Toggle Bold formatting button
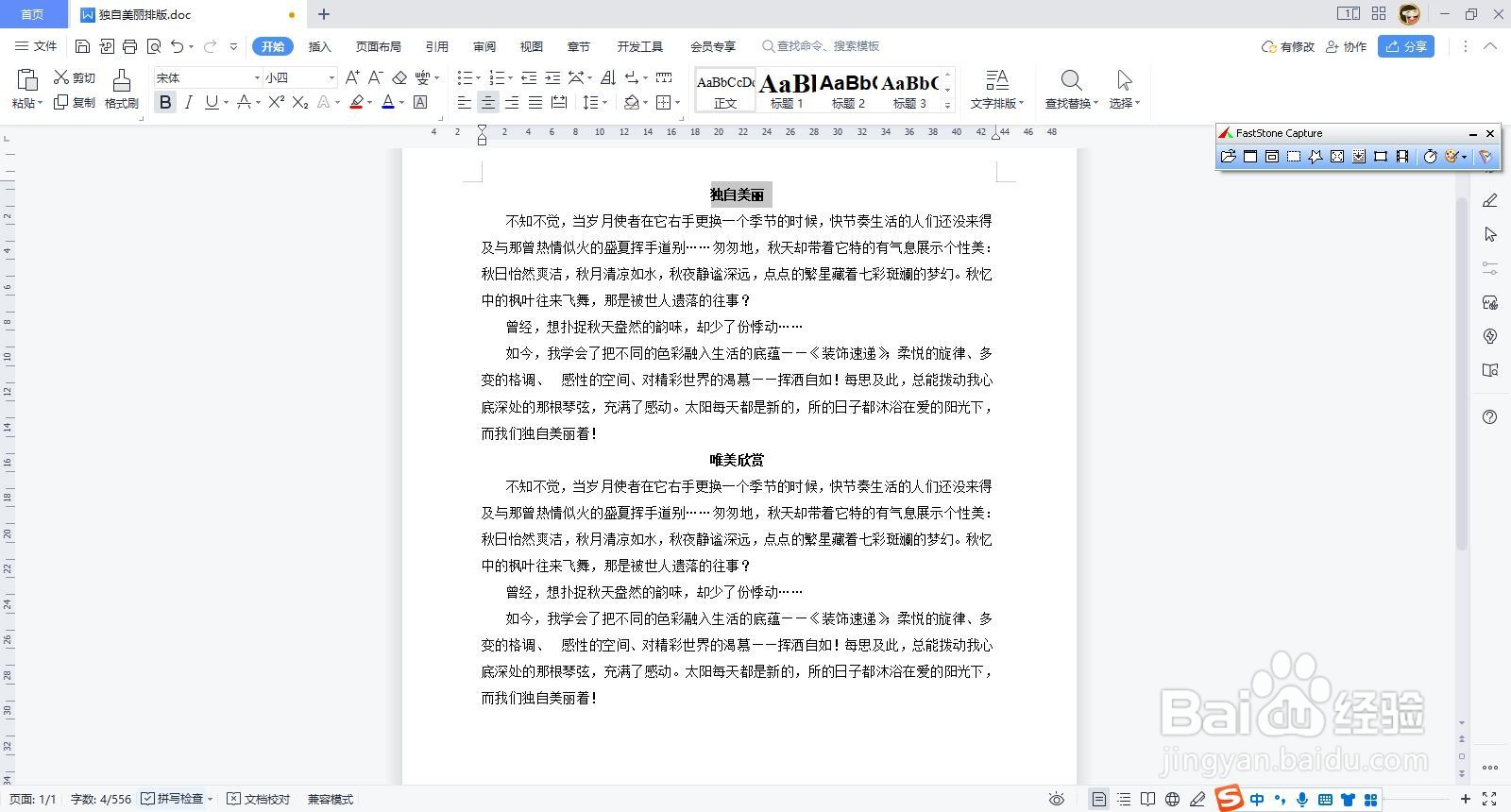1511x812 pixels. tap(165, 102)
